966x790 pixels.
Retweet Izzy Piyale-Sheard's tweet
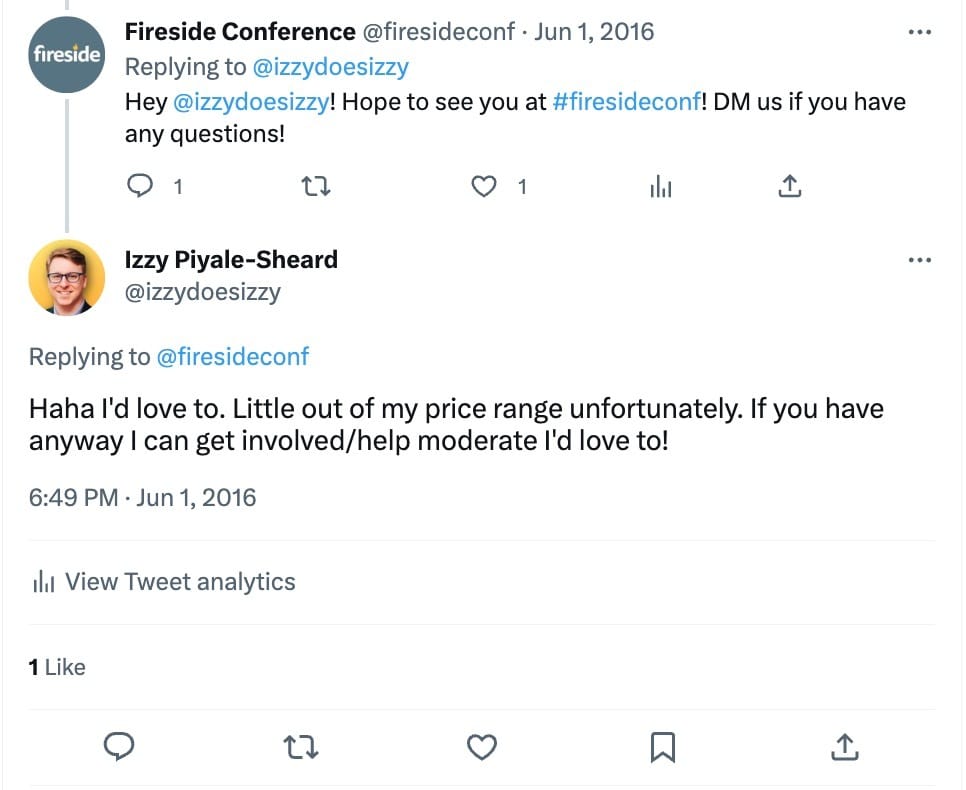coord(300,746)
